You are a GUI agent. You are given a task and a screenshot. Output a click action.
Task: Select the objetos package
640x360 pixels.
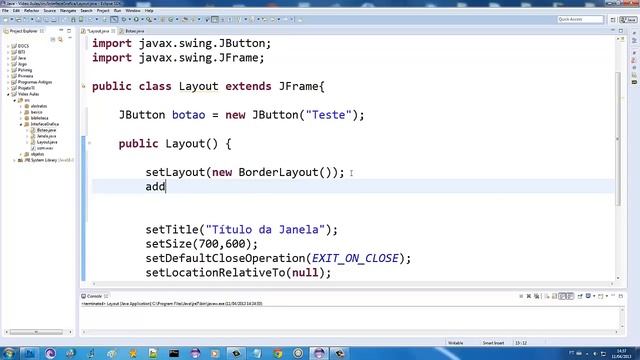tap(37, 154)
